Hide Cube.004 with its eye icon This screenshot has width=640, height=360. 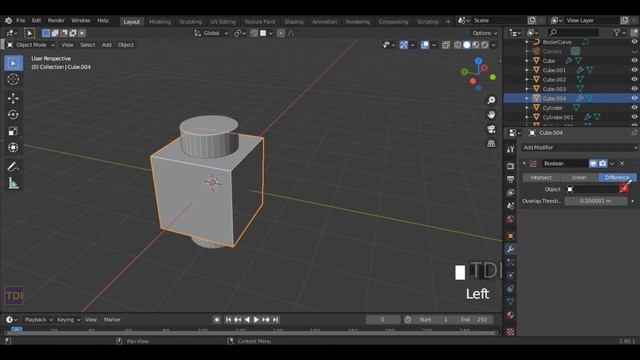[634, 98]
